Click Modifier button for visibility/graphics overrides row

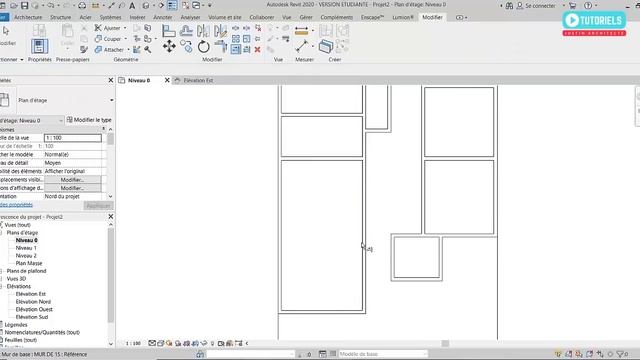72,180
